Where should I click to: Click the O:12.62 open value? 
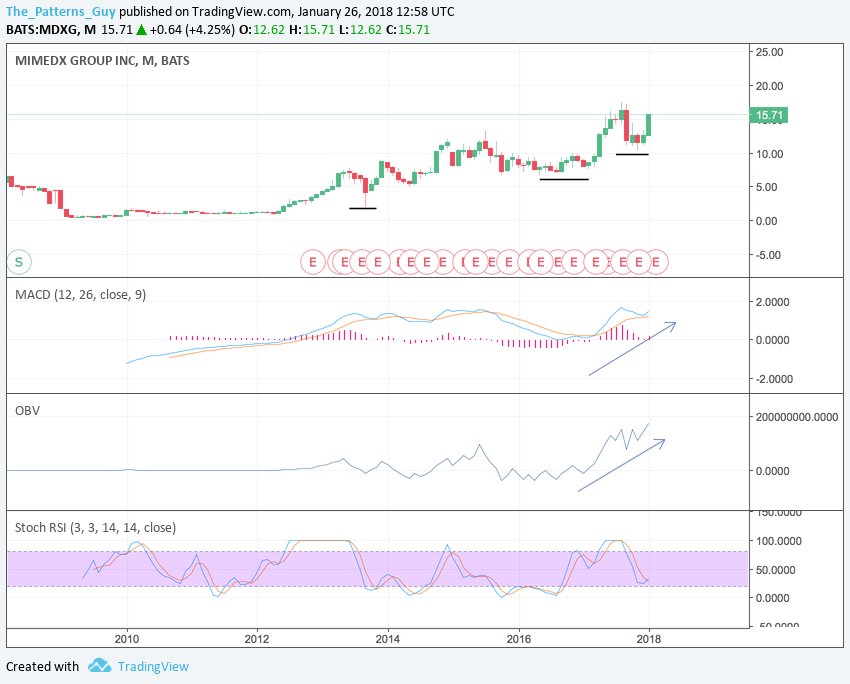coord(262,30)
